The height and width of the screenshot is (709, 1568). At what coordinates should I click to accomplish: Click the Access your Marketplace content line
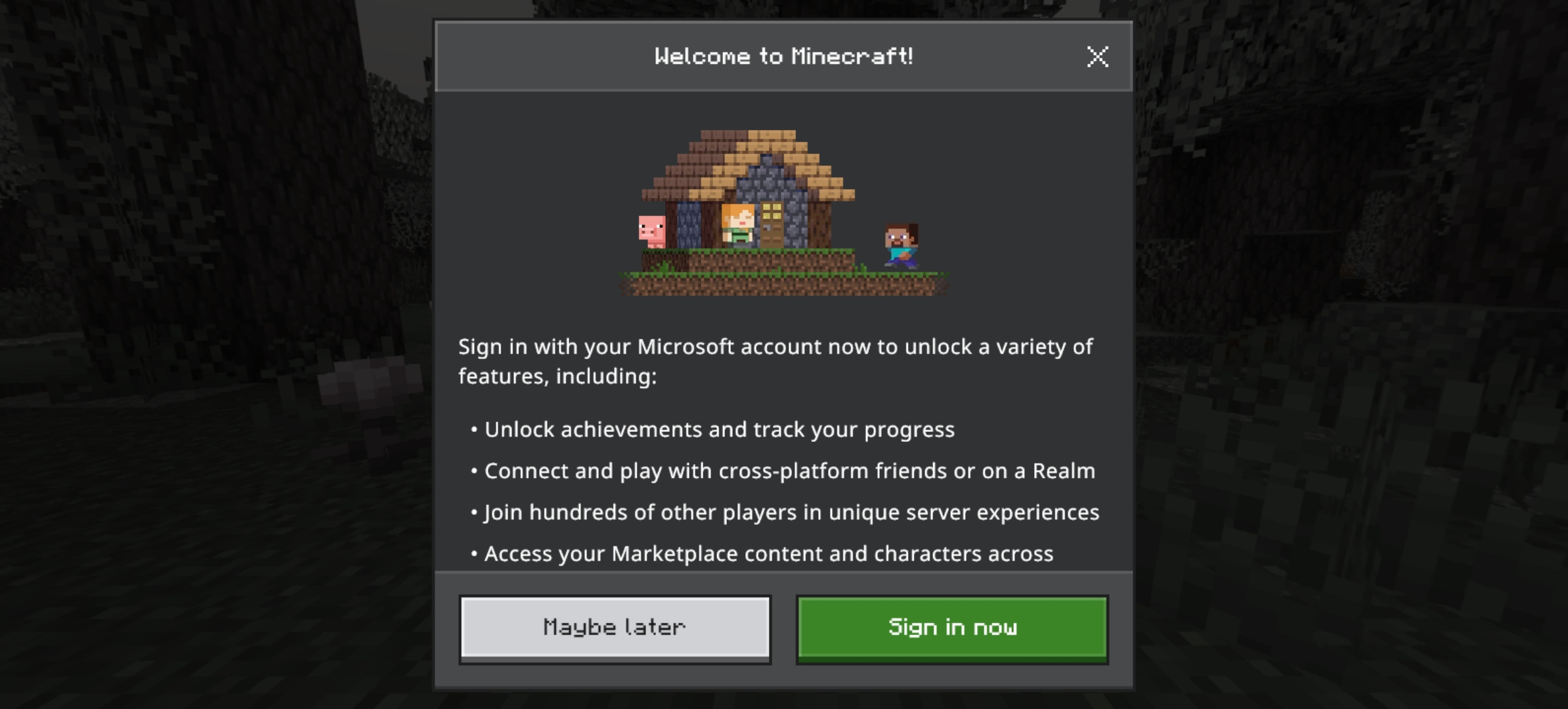(x=762, y=553)
